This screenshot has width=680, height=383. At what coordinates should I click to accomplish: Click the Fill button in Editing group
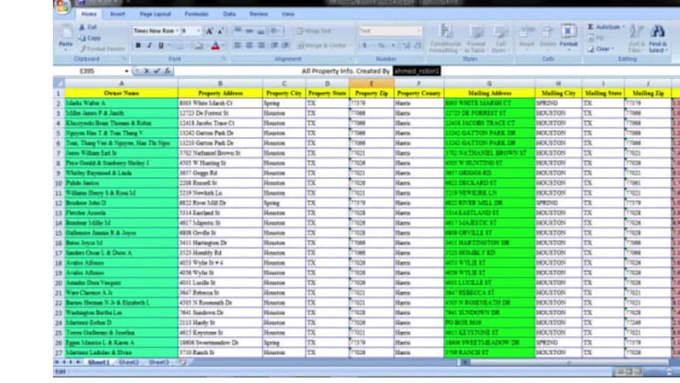click(x=597, y=38)
